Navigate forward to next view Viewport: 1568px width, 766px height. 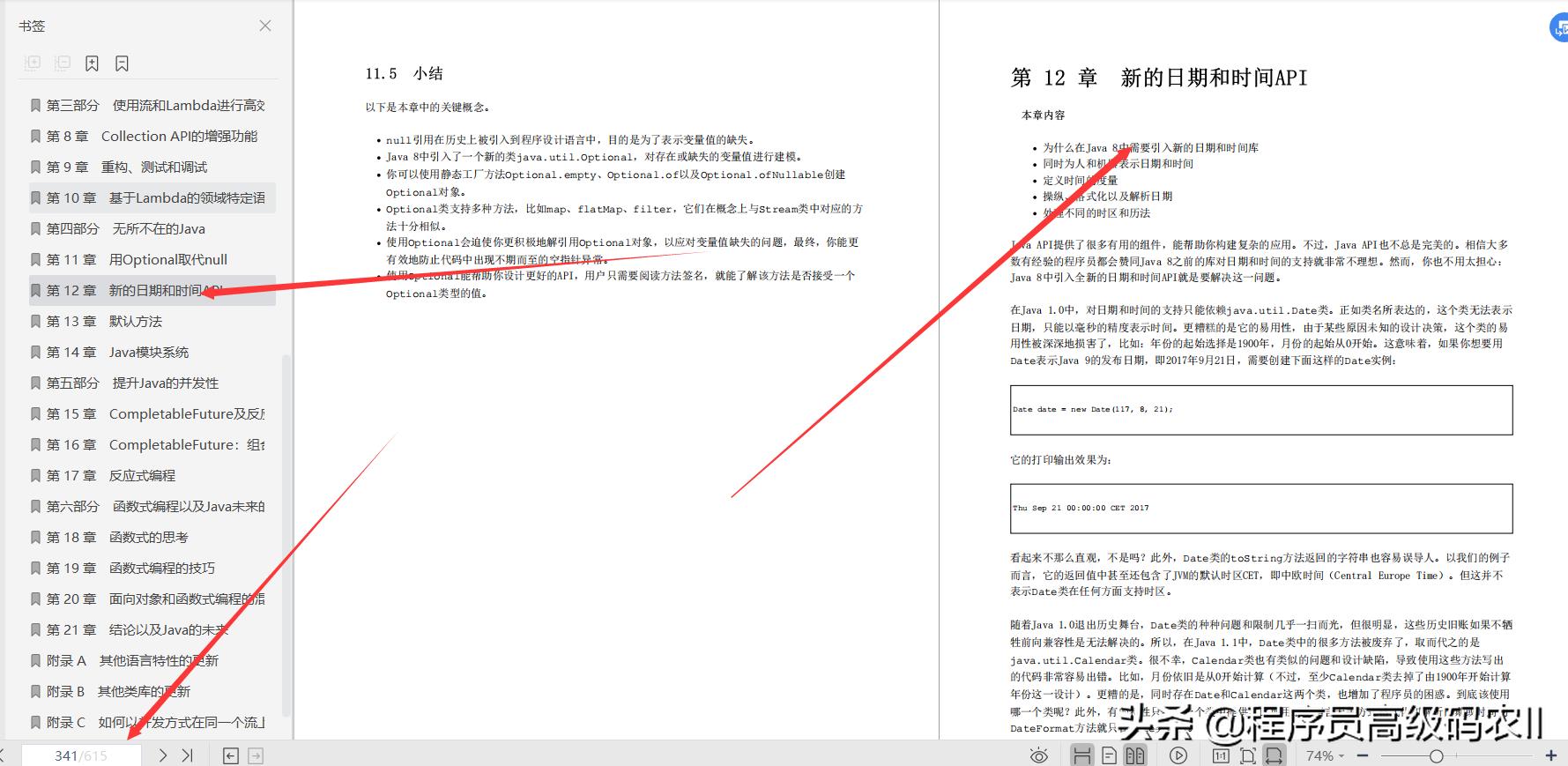(256, 755)
